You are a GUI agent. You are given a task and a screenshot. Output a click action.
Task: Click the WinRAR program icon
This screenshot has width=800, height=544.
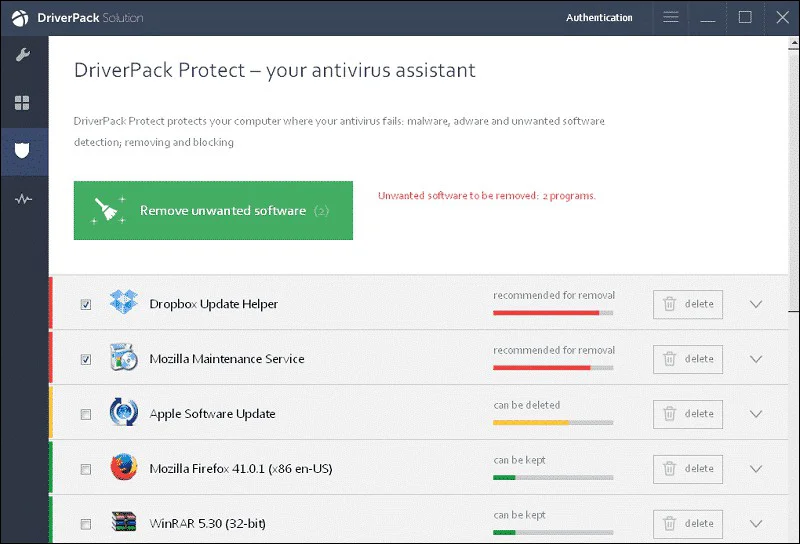click(x=123, y=522)
